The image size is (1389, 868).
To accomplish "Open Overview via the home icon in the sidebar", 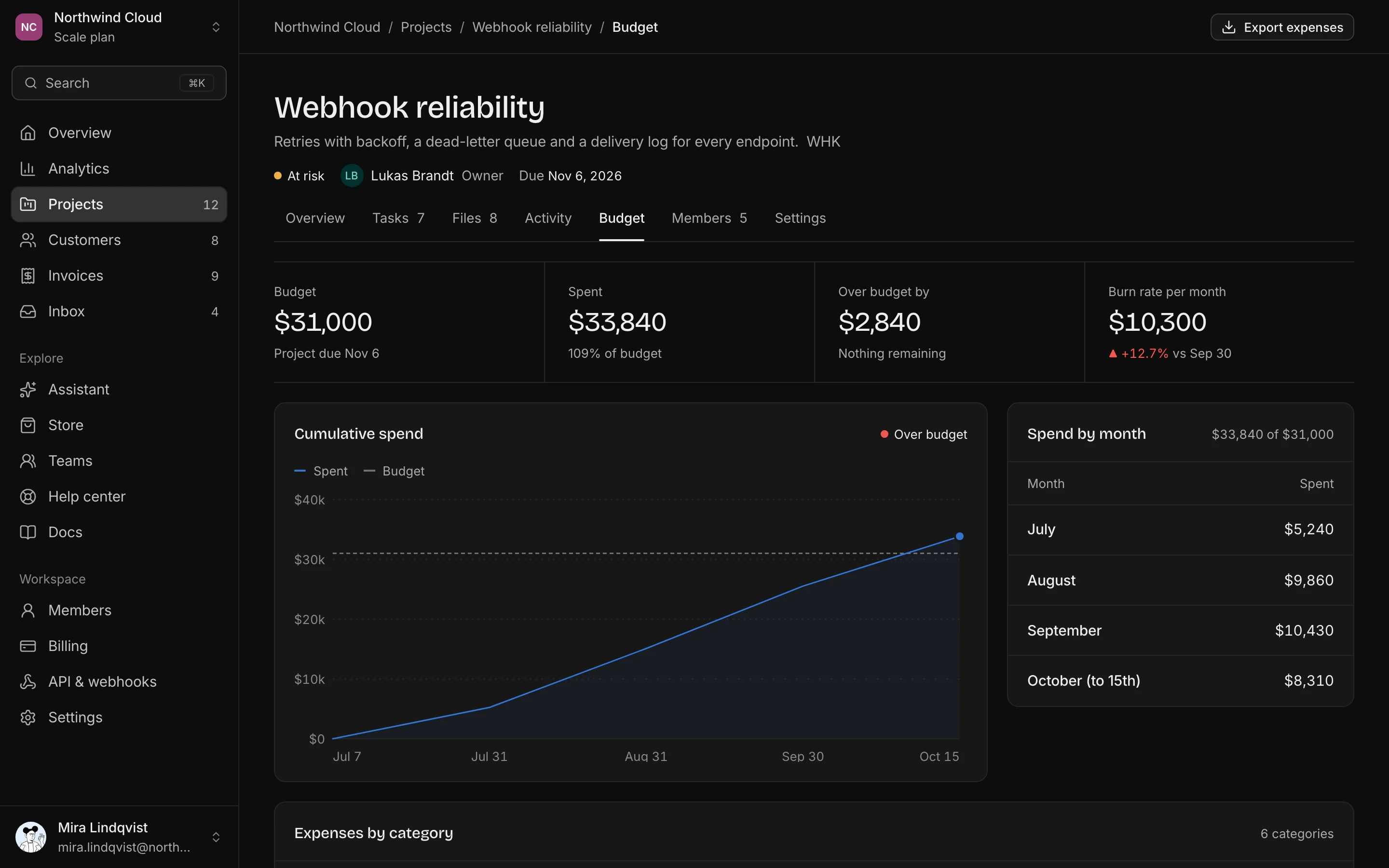I will pyautogui.click(x=27, y=133).
